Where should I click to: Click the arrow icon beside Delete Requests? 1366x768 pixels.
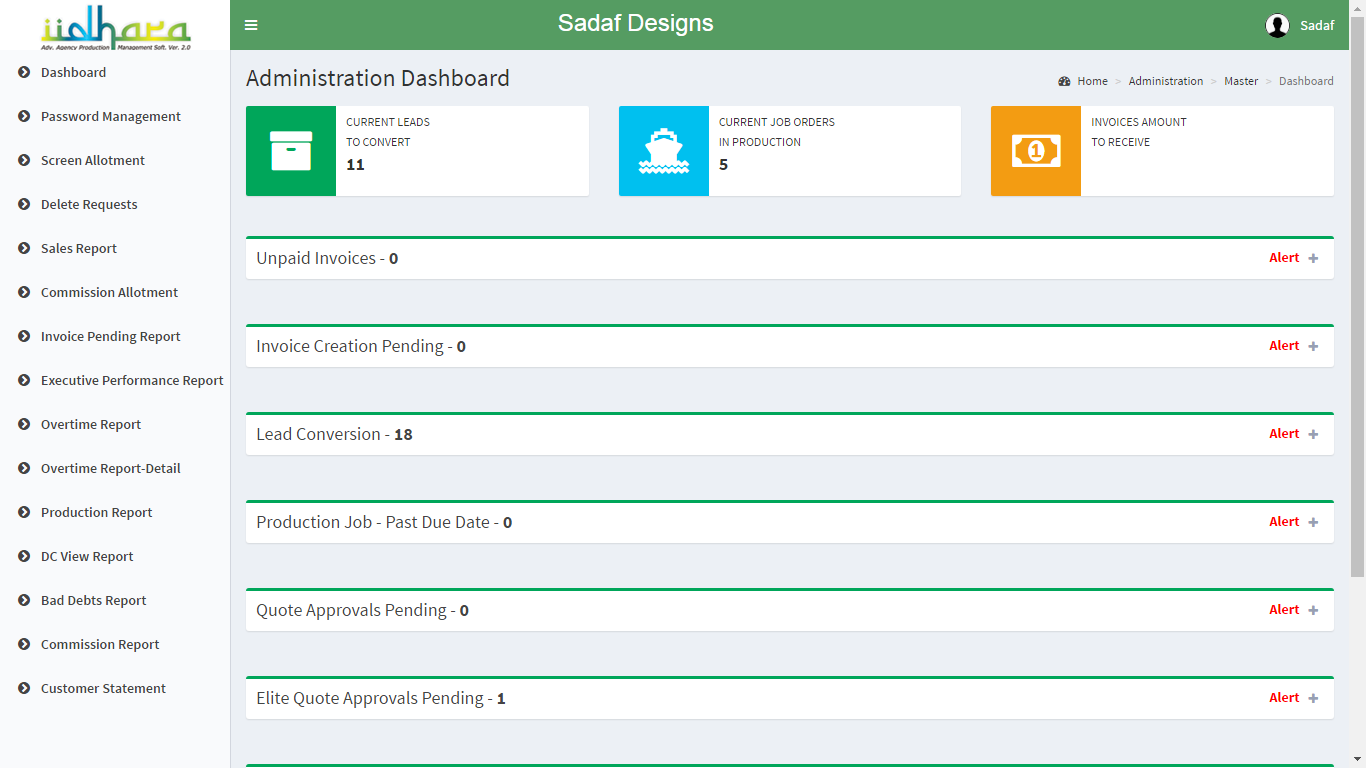pos(24,204)
